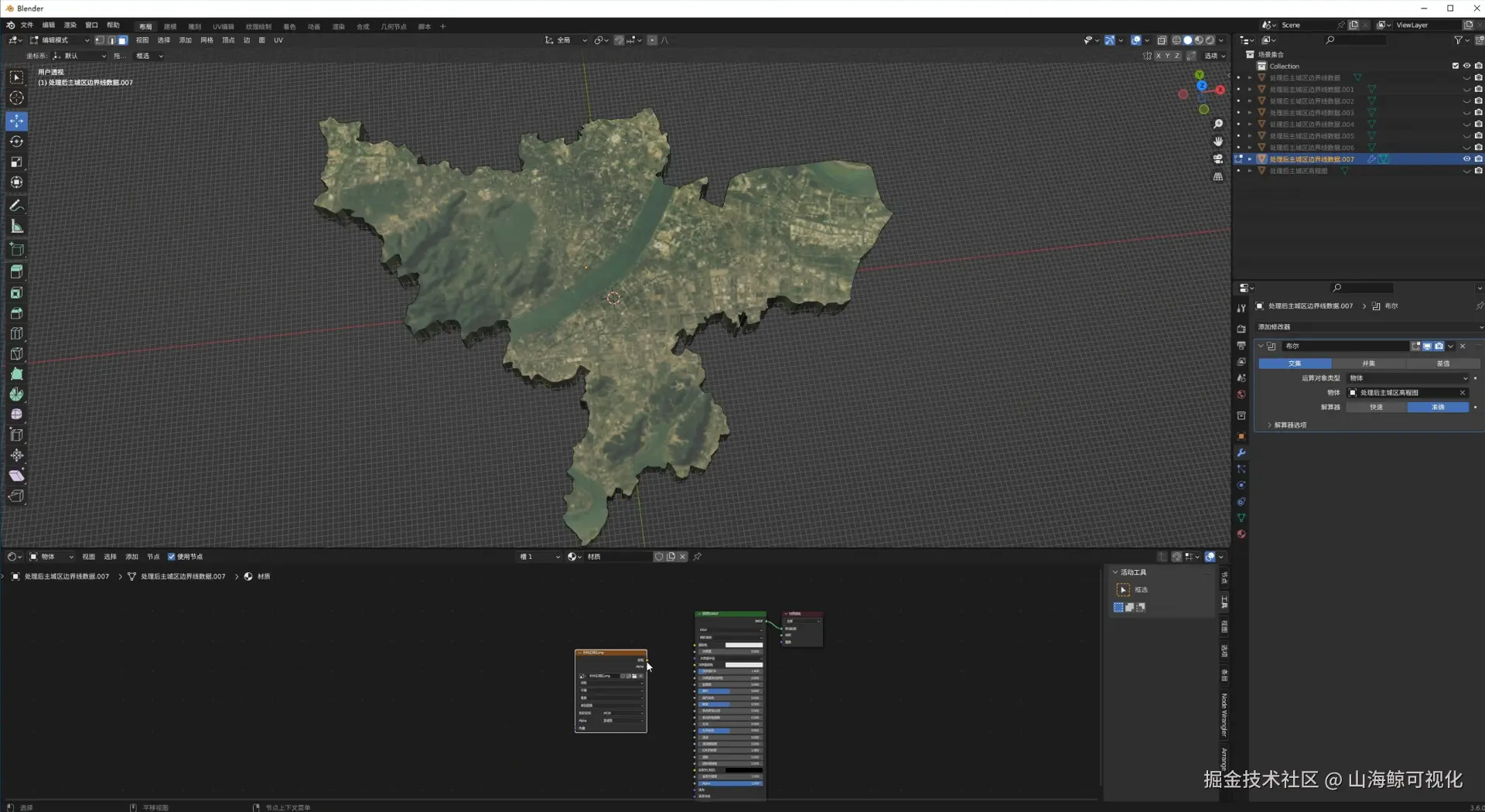
Task: Hide the 边界线数据.007 object in outliner
Action: pos(1466,159)
